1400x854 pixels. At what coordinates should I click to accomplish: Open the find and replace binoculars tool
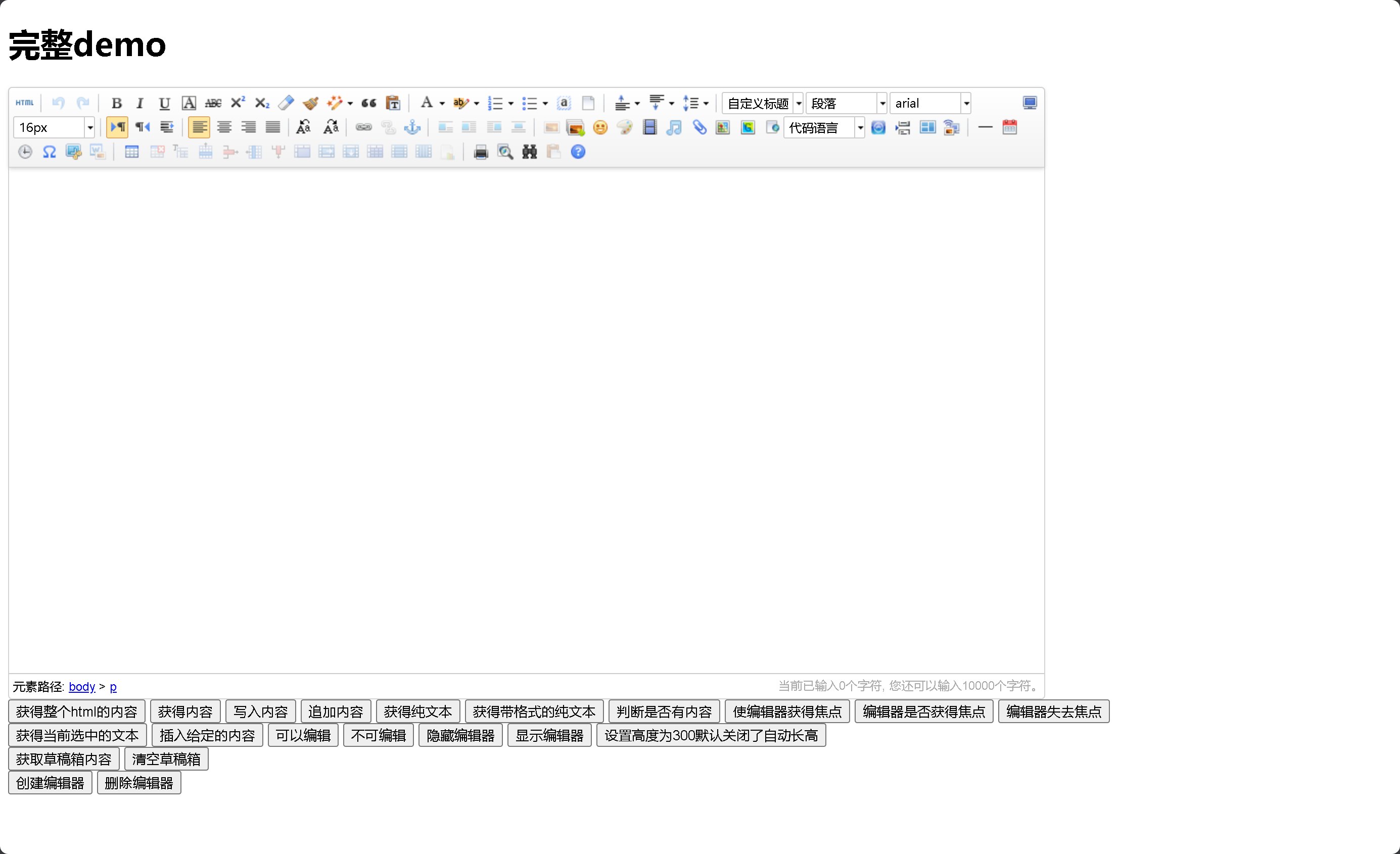point(529,152)
